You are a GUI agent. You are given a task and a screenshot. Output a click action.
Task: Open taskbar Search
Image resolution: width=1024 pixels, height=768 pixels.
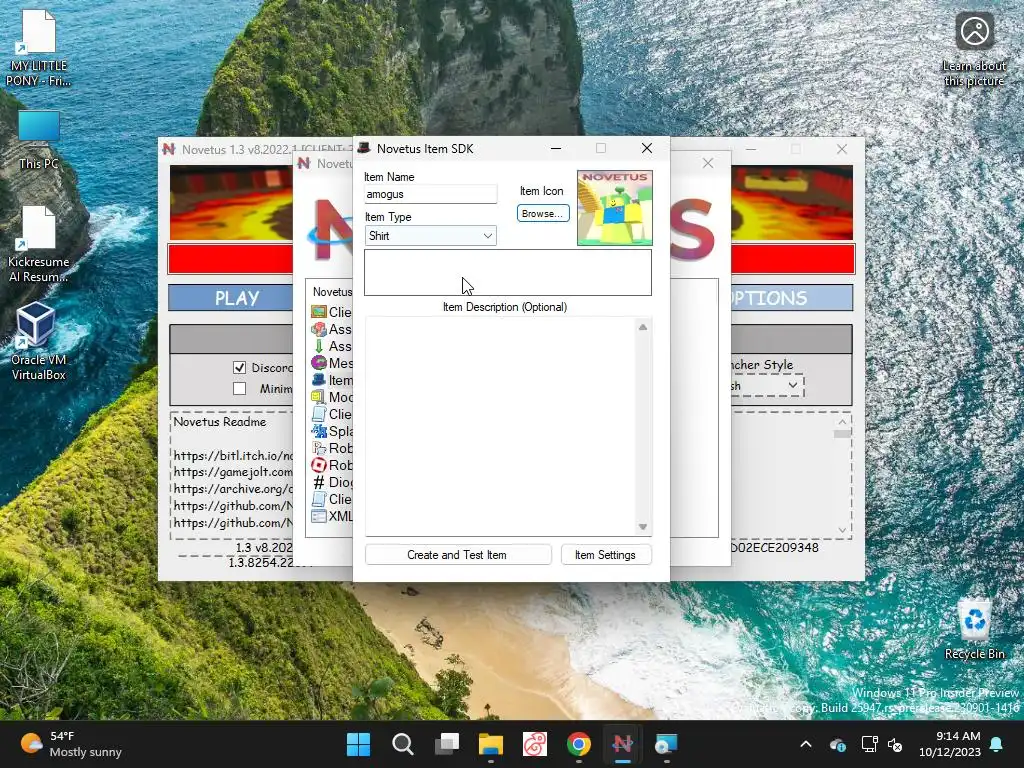coord(402,744)
